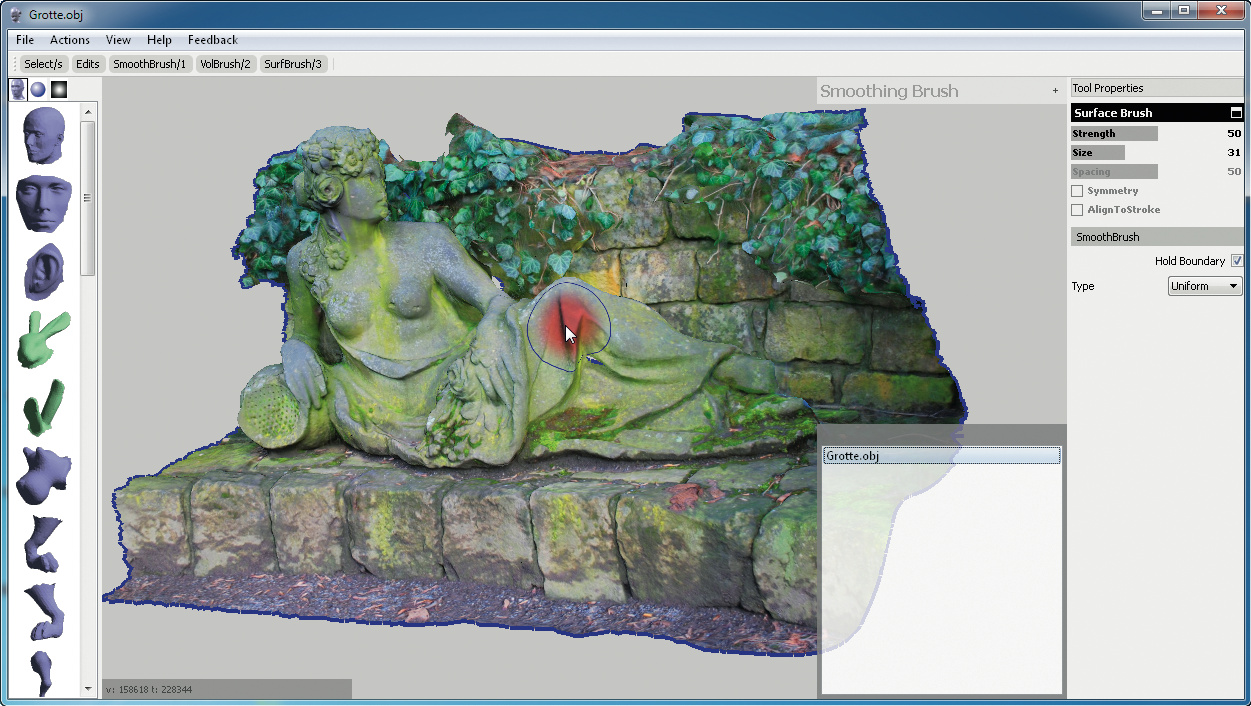
Task: Open the Actions menu
Action: coord(70,40)
